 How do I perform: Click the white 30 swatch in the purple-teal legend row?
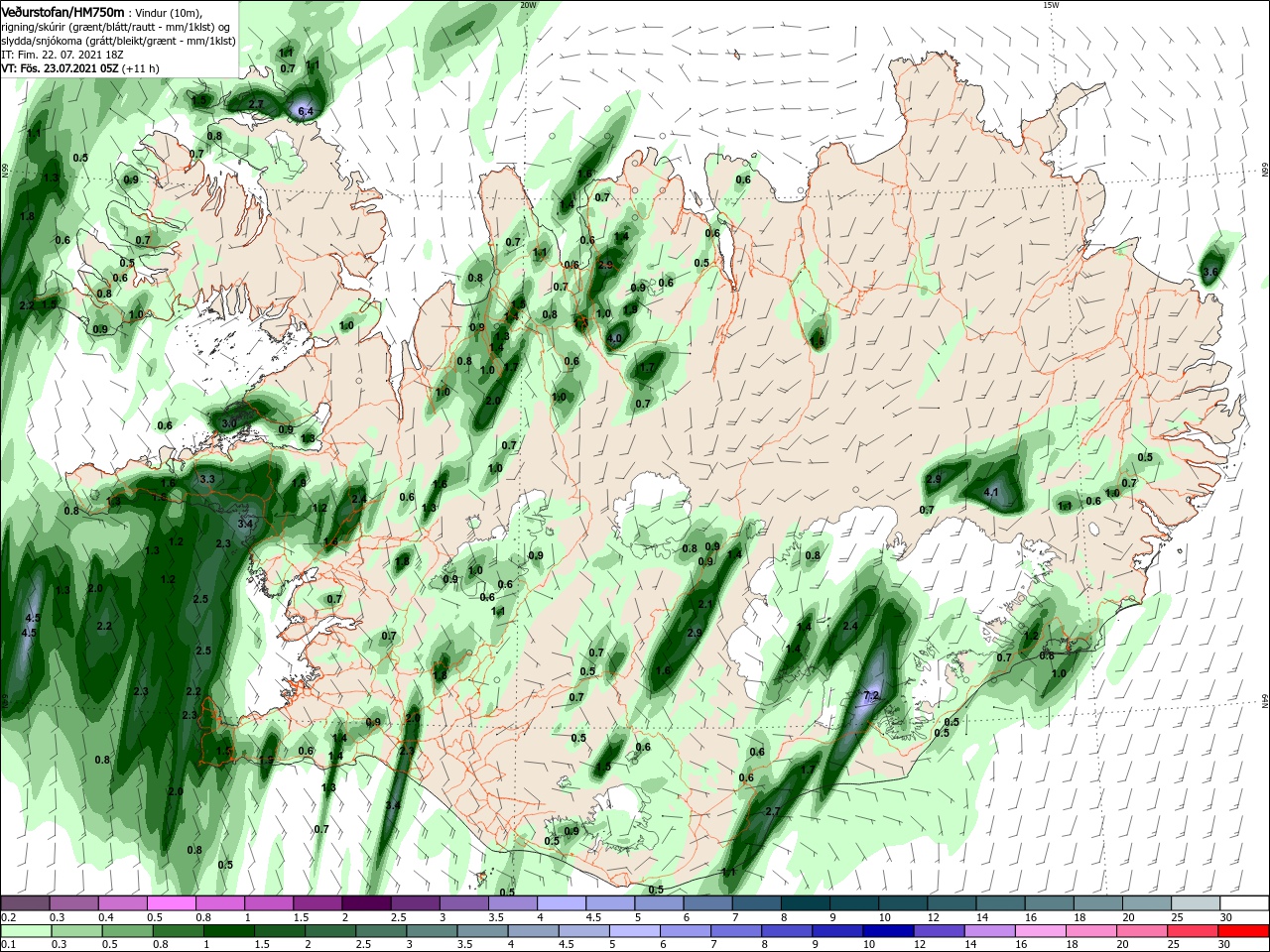tap(1244, 903)
